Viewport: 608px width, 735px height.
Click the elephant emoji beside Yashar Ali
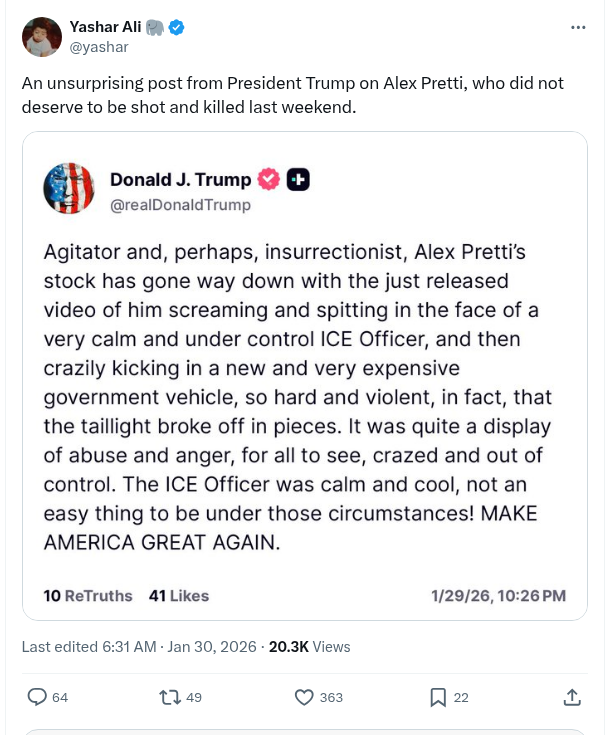(x=155, y=27)
